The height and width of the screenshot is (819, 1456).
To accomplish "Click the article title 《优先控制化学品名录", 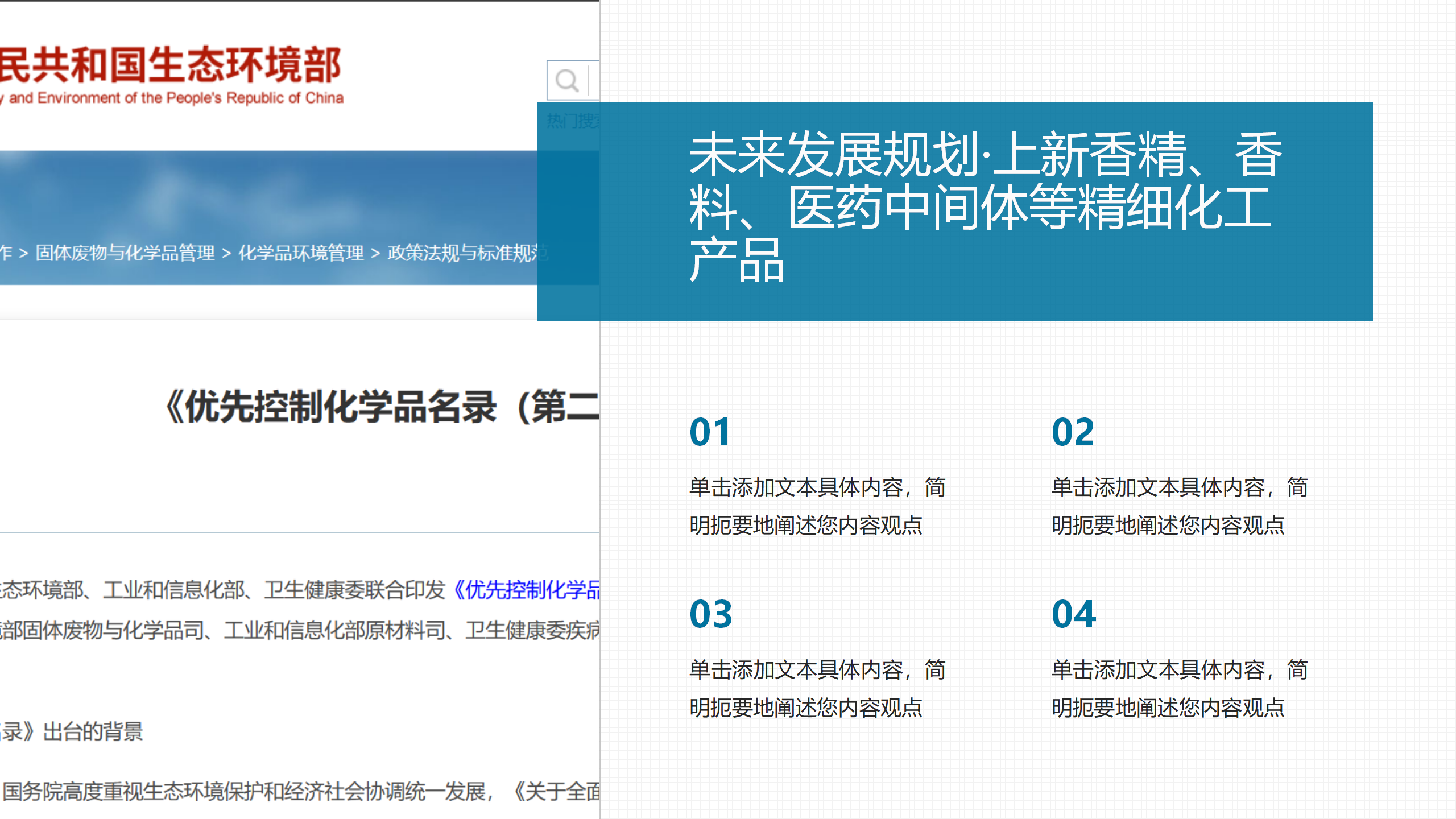I will (381, 407).
